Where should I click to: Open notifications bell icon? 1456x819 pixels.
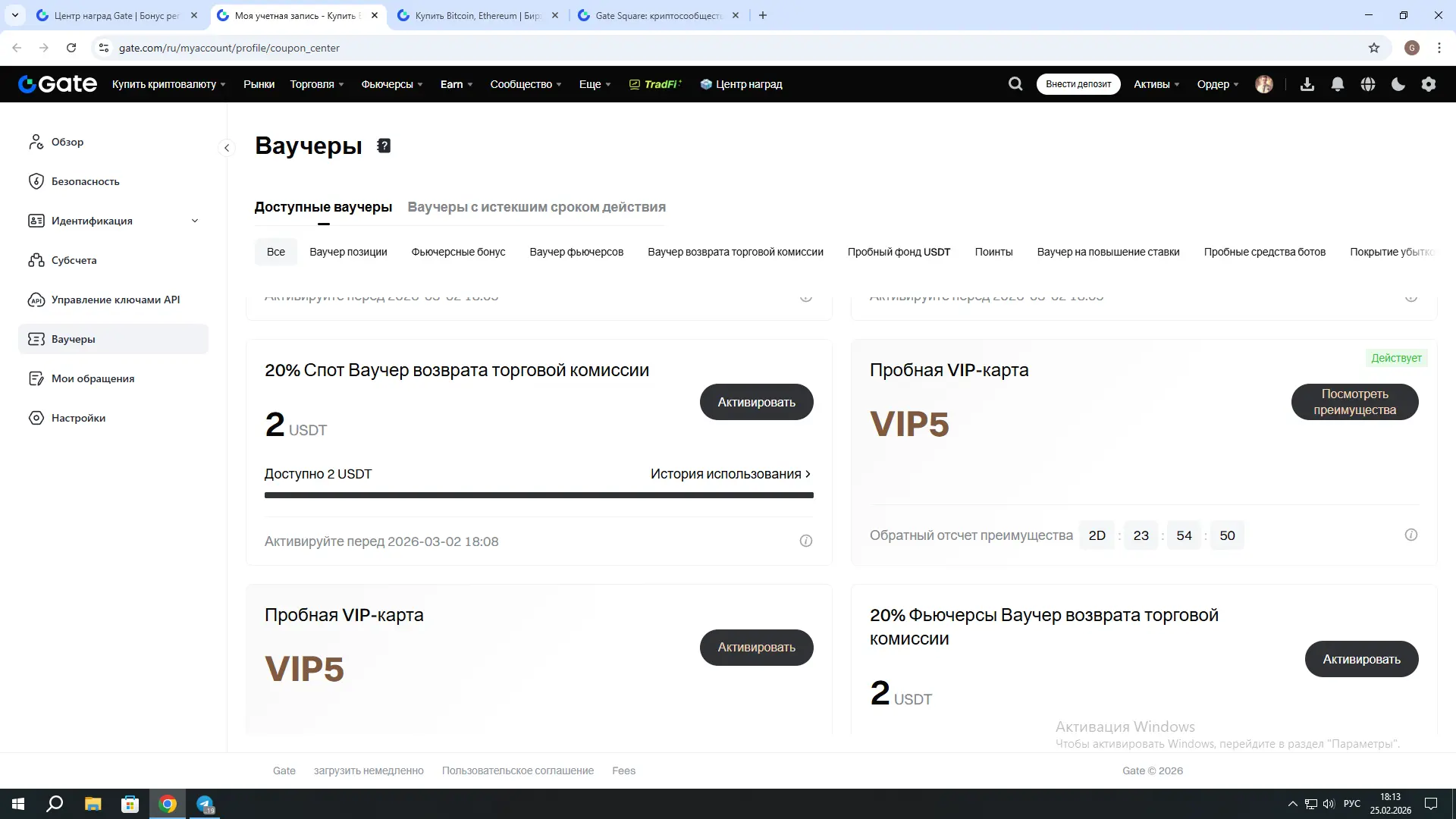(1338, 84)
